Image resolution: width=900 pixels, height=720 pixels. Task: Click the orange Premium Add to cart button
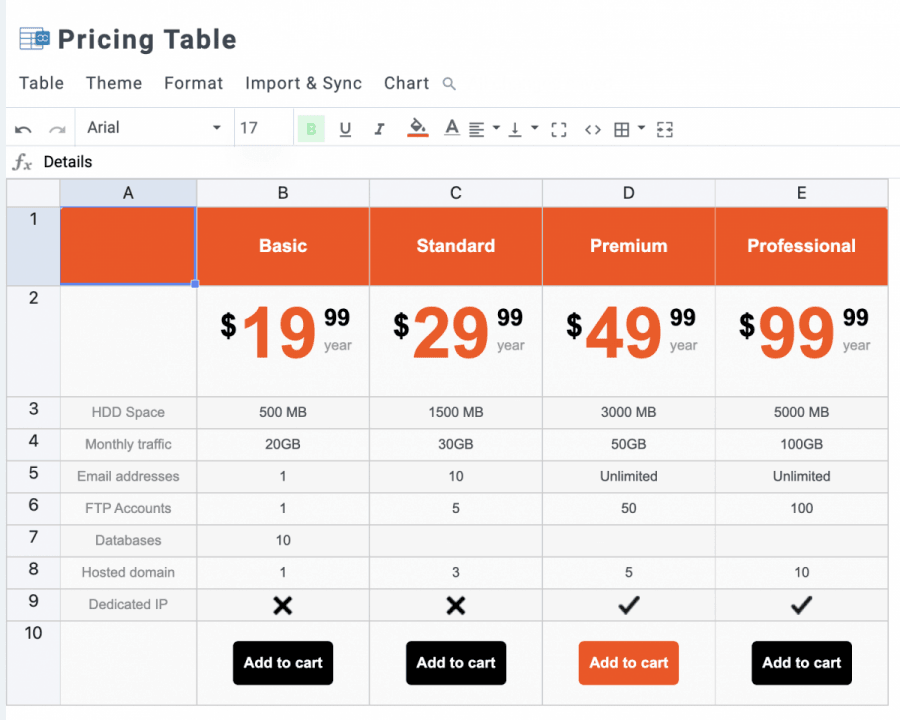pyautogui.click(x=628, y=663)
